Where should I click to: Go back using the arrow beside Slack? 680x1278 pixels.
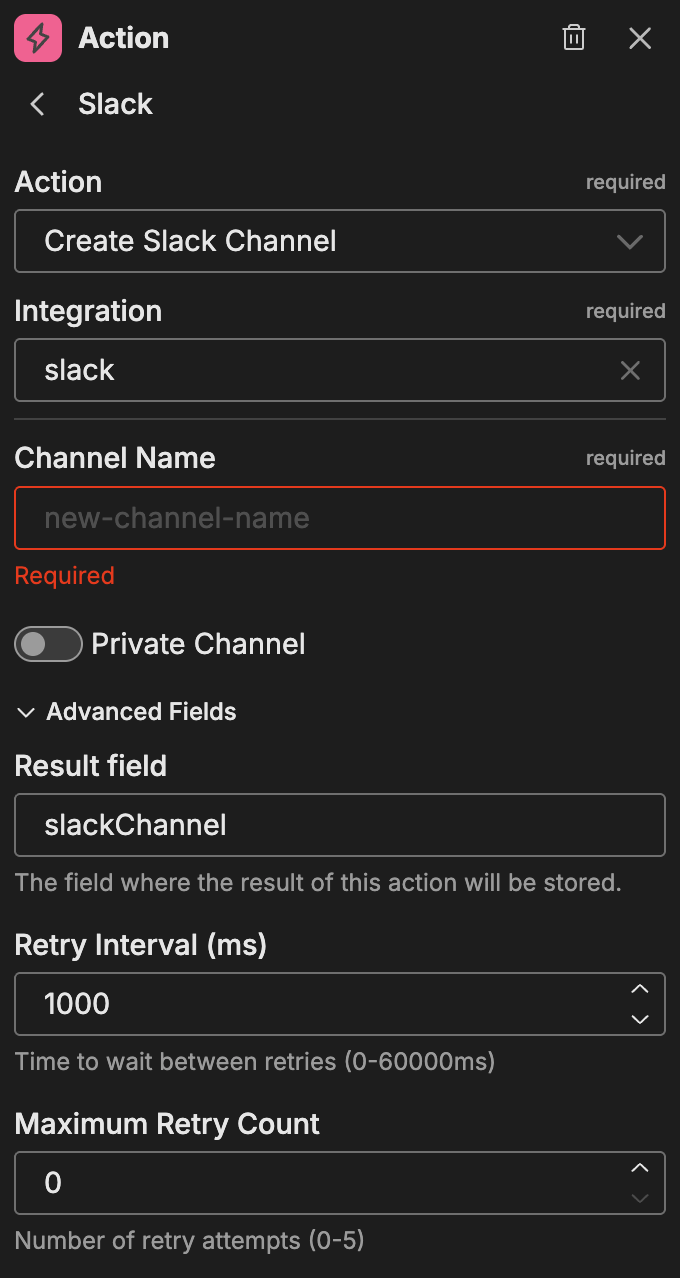pos(38,104)
